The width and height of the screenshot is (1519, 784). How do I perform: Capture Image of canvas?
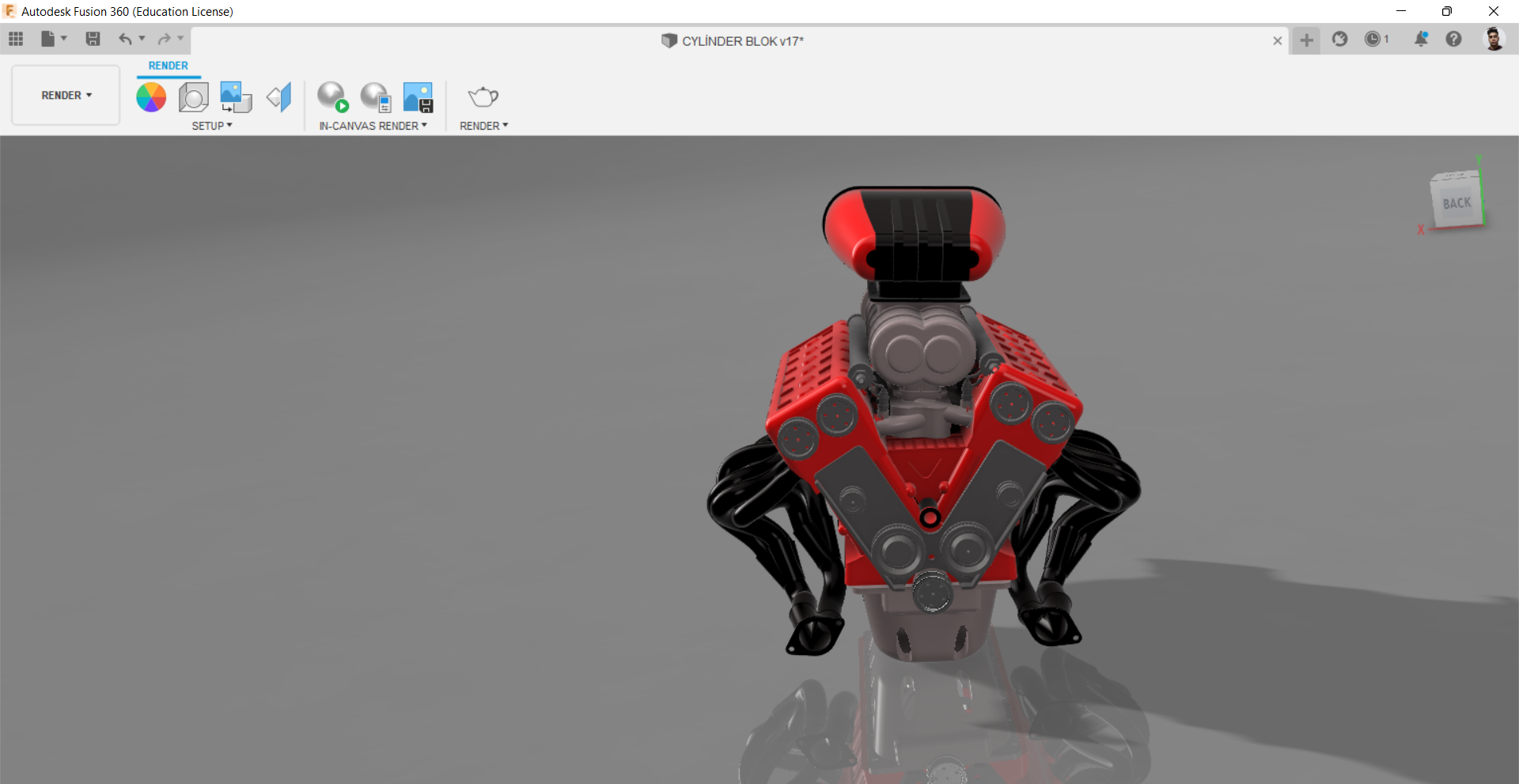click(x=418, y=97)
